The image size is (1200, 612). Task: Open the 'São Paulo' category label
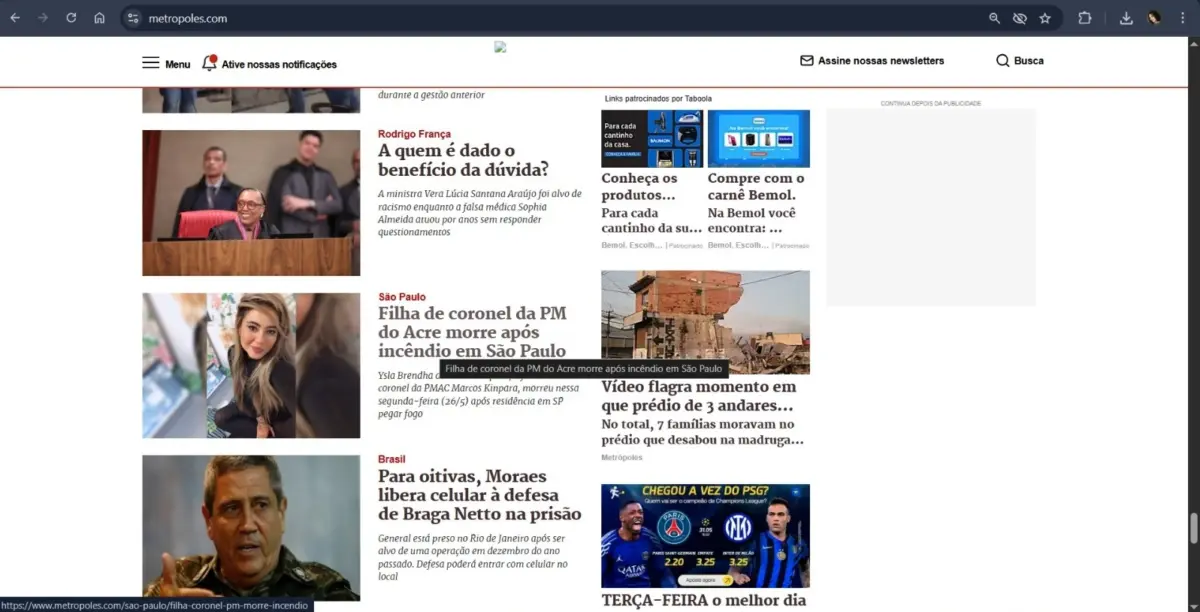pos(401,297)
